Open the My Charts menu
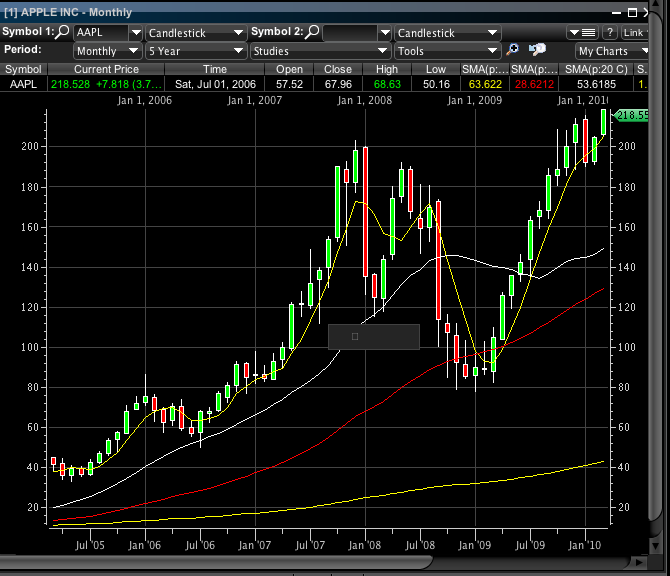 [610, 51]
